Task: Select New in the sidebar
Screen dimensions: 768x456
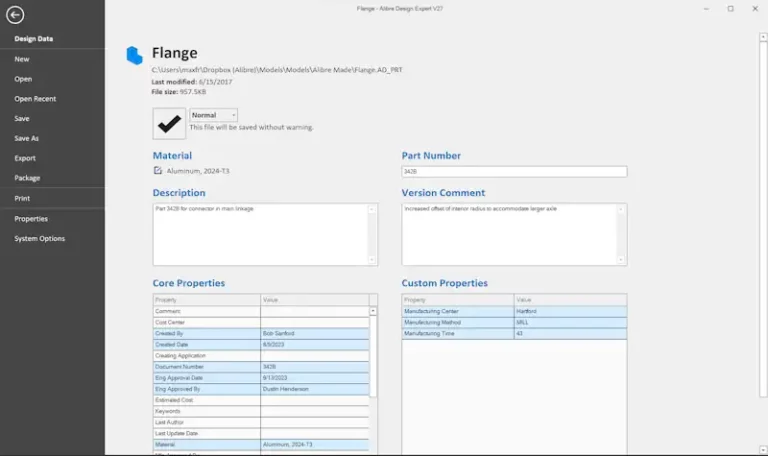Action: (x=22, y=59)
